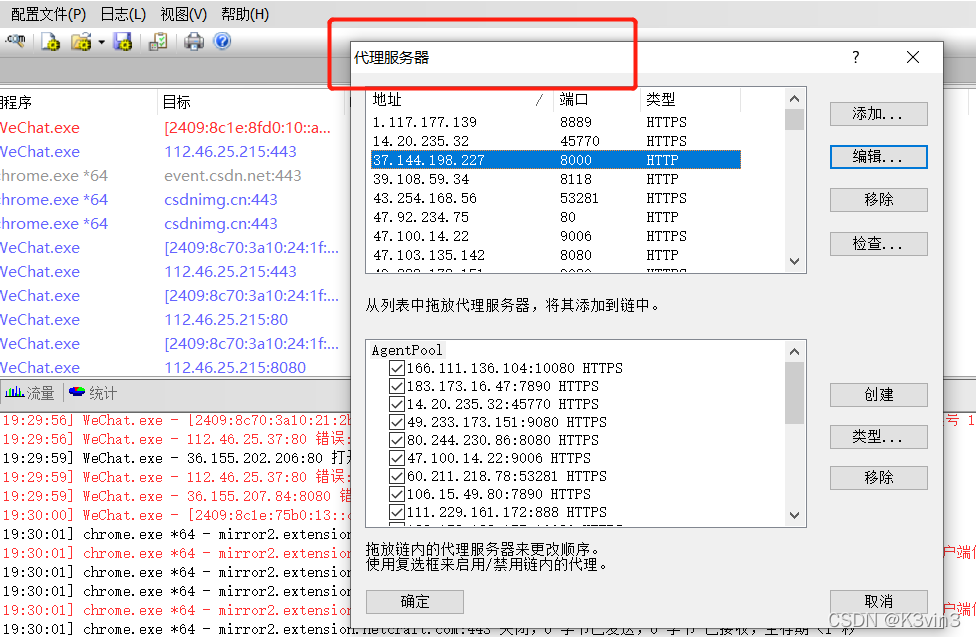Click the dialog help question mark
Viewport: 976px width, 637px height.
pyautogui.click(x=856, y=57)
